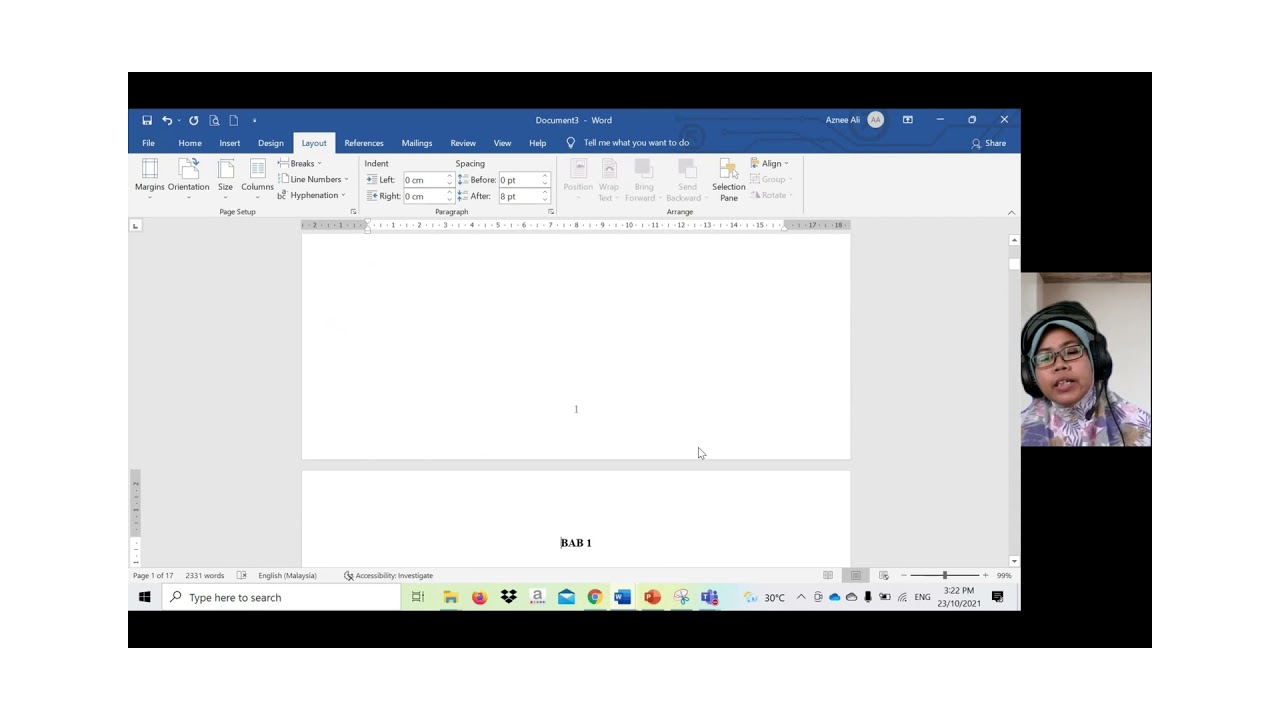
Task: Click the tab selector at the ruler corner
Action: click(x=136, y=226)
